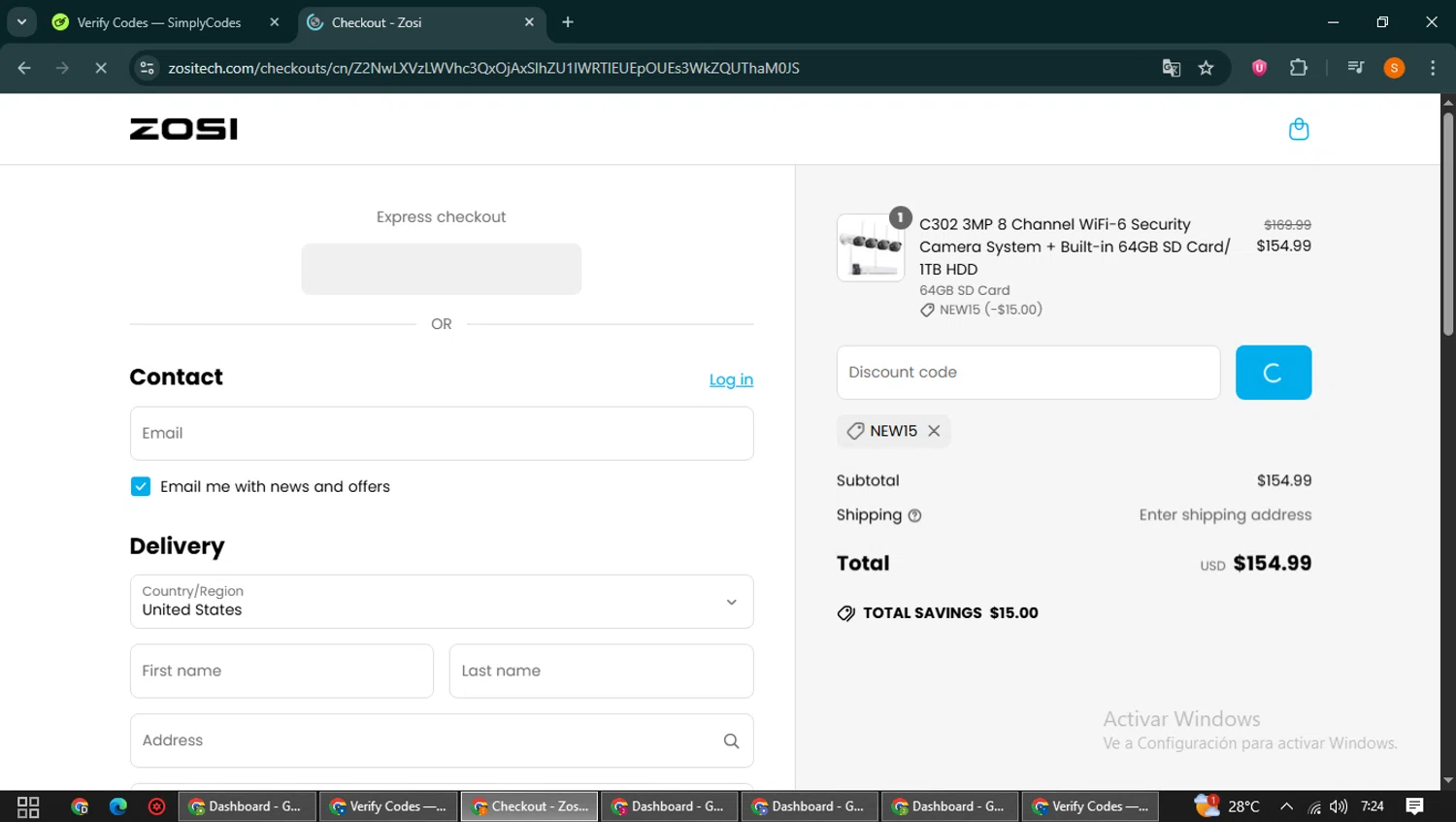Show hidden system tray icons

pos(1286,806)
